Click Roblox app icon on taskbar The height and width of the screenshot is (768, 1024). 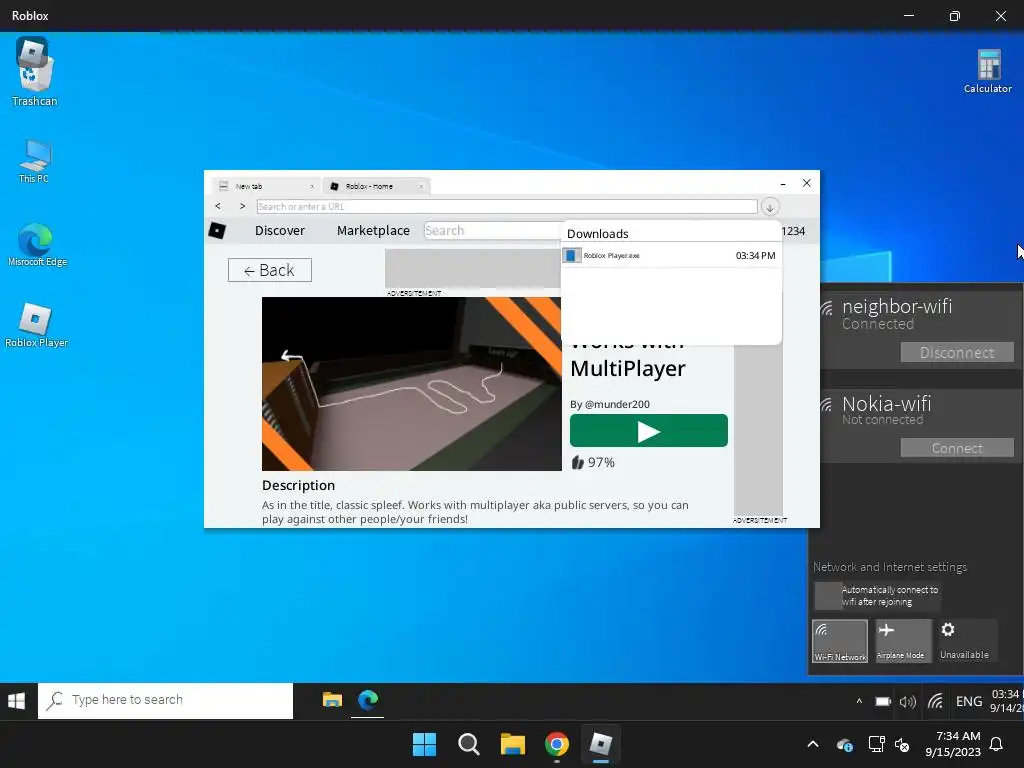(x=601, y=744)
